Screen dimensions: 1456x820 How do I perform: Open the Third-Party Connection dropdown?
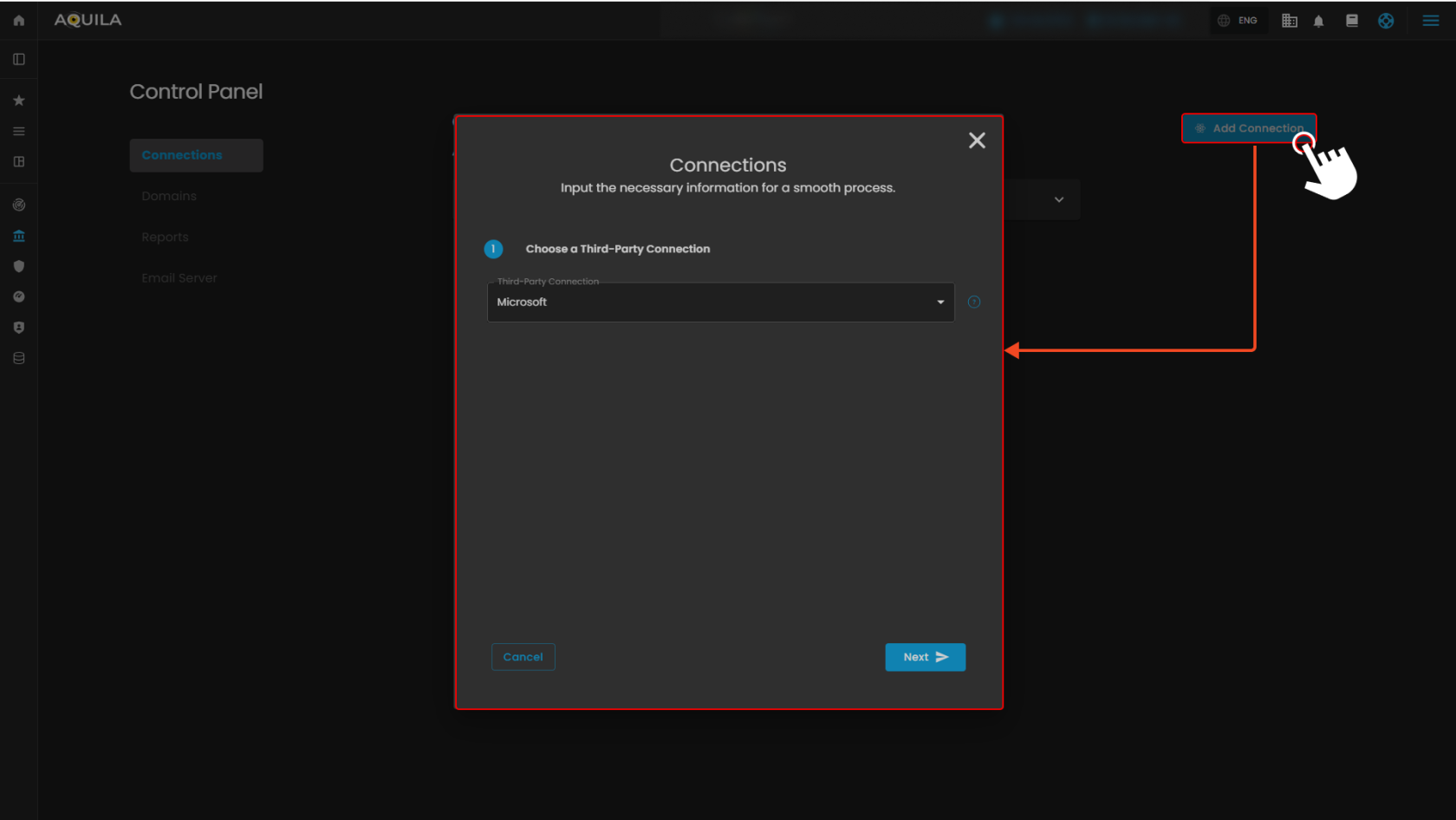720,303
